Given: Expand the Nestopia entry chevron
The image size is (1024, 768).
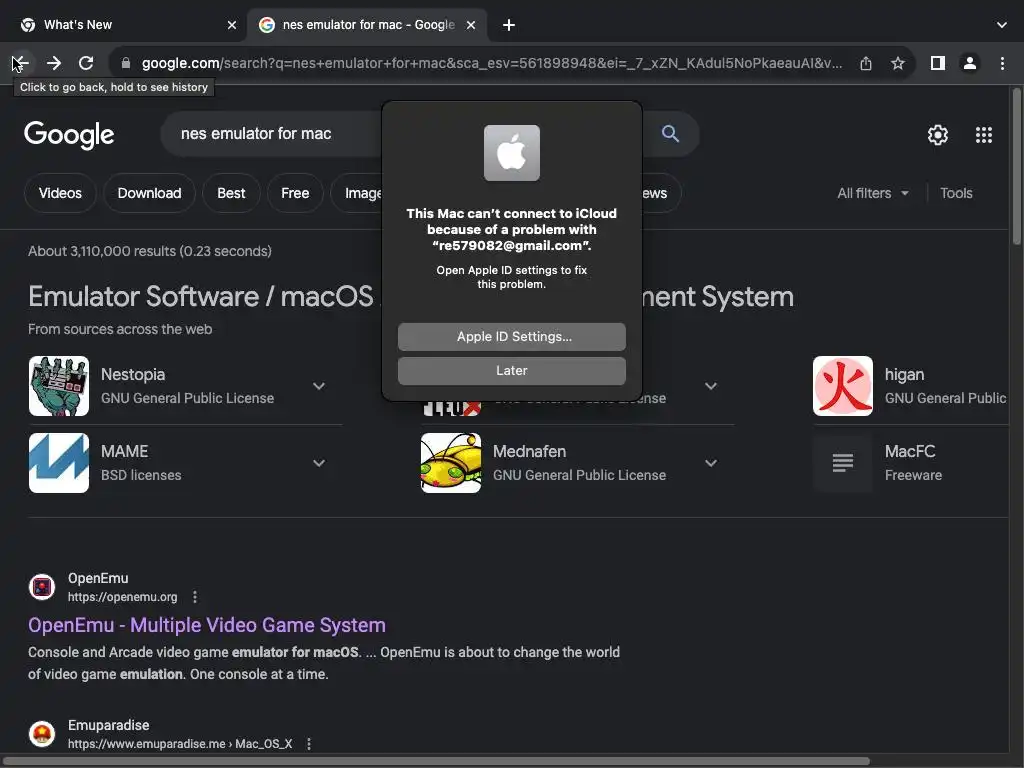Looking at the screenshot, I should [319, 386].
